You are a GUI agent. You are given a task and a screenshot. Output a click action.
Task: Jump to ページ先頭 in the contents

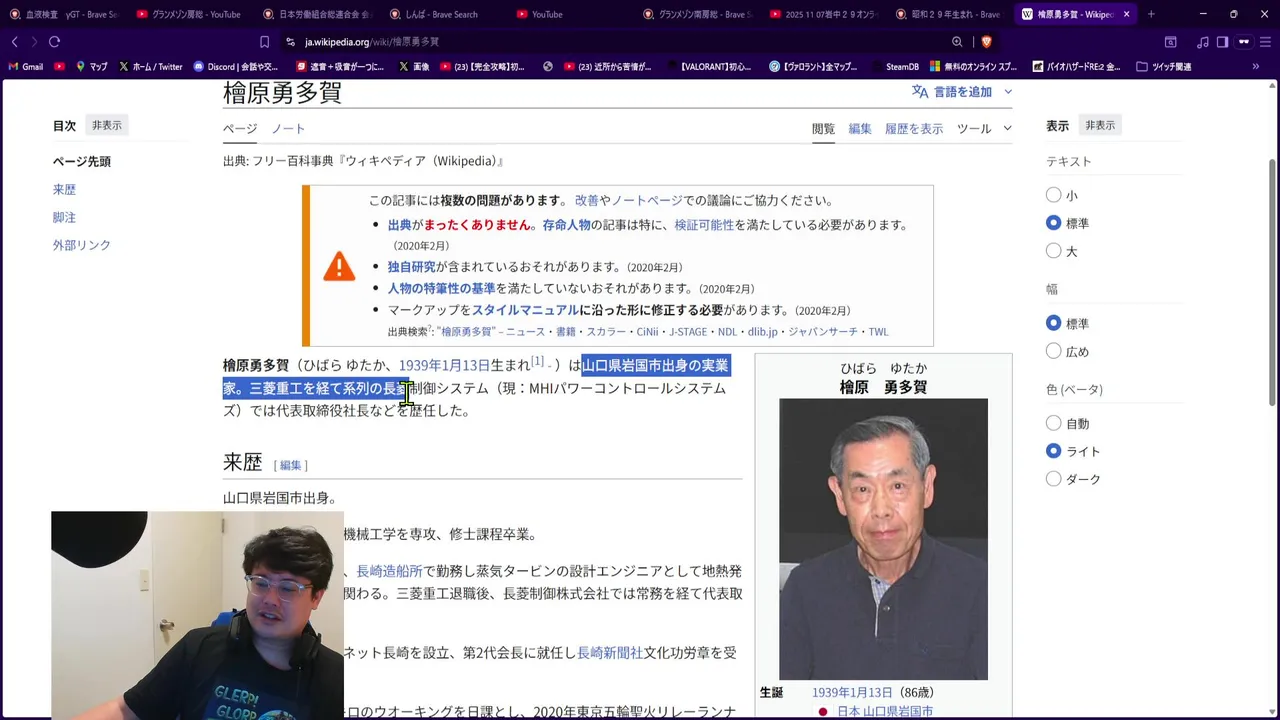point(82,161)
